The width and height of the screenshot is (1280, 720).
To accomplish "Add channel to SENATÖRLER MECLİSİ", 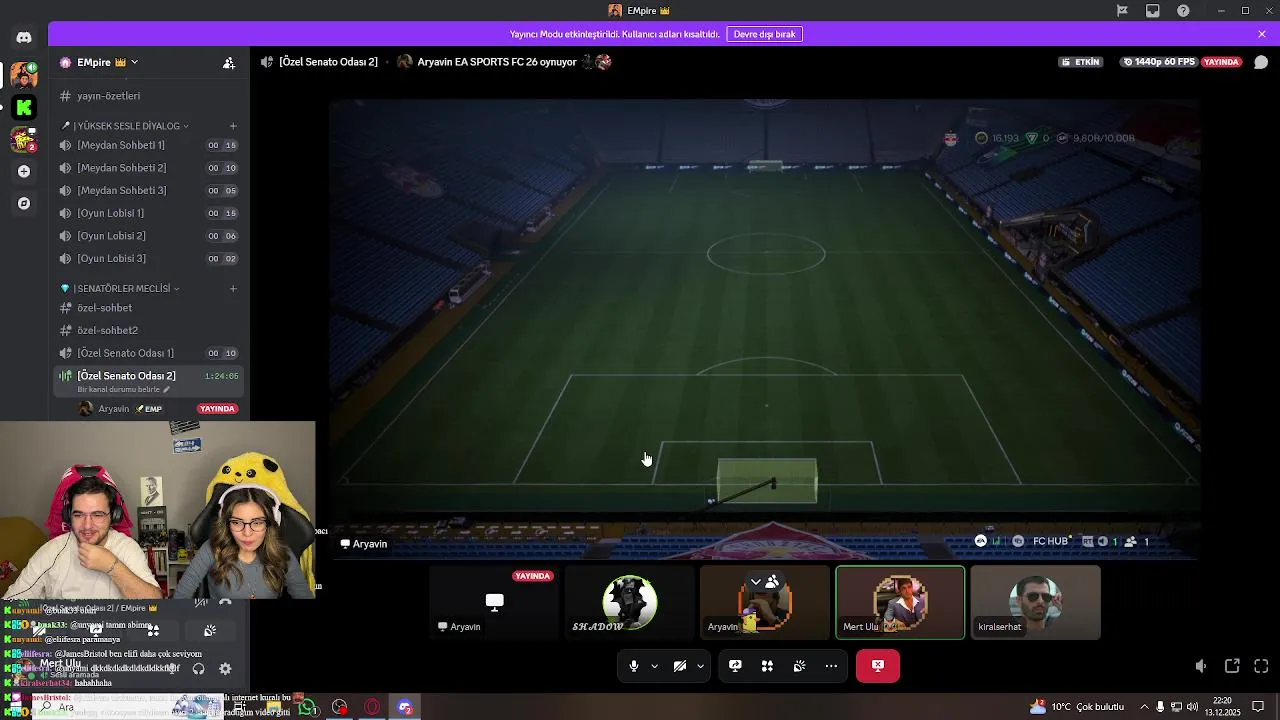I will coord(233,289).
